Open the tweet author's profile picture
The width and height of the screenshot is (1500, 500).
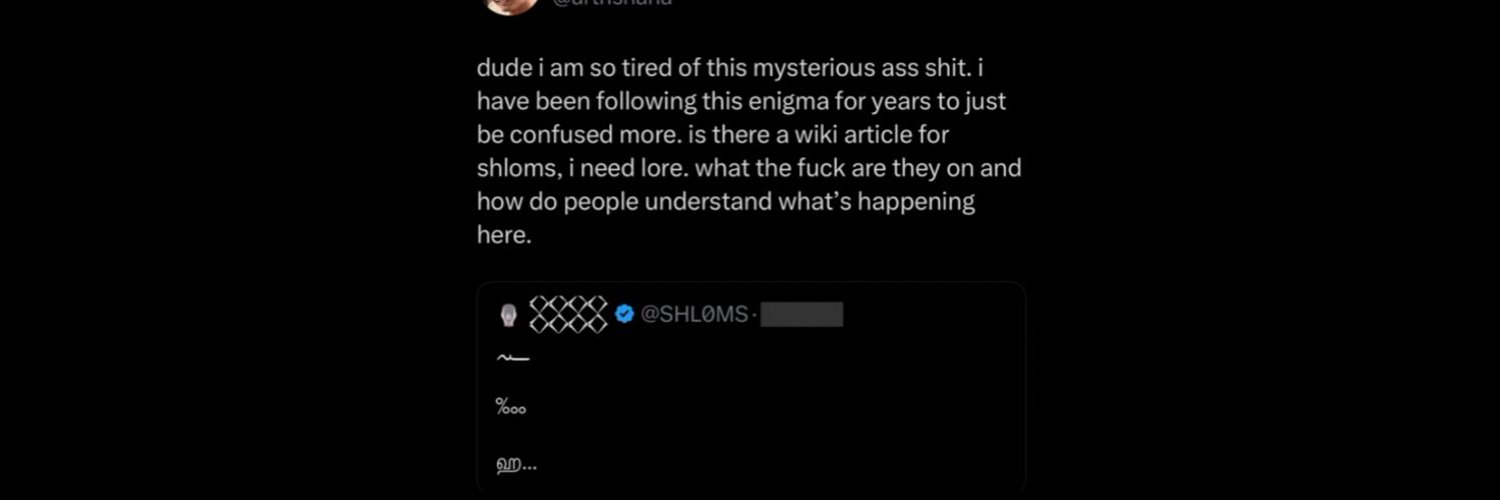[511, 5]
